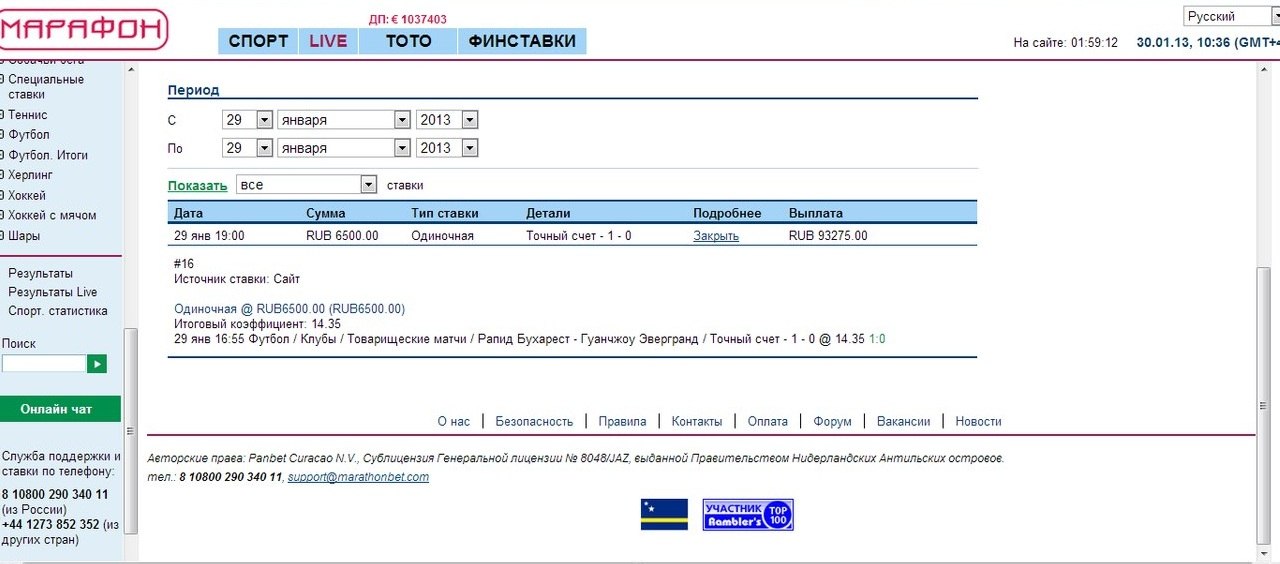Click the Детали column header
Screen dimensions: 1280x564
(548, 213)
